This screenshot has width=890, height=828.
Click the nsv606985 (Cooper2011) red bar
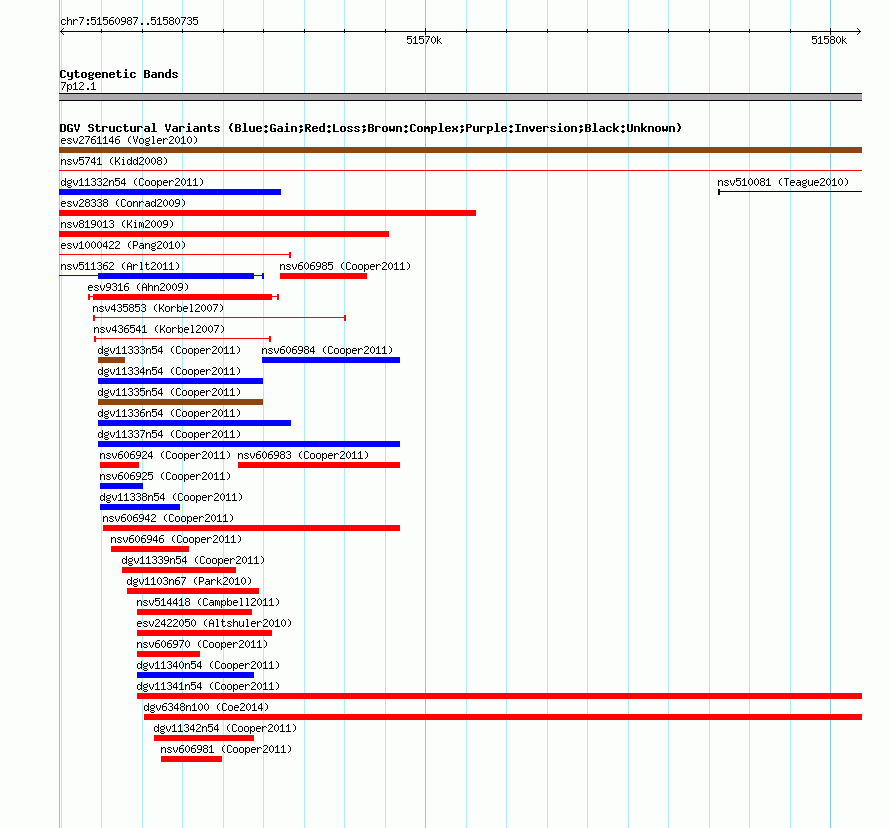pos(324,276)
